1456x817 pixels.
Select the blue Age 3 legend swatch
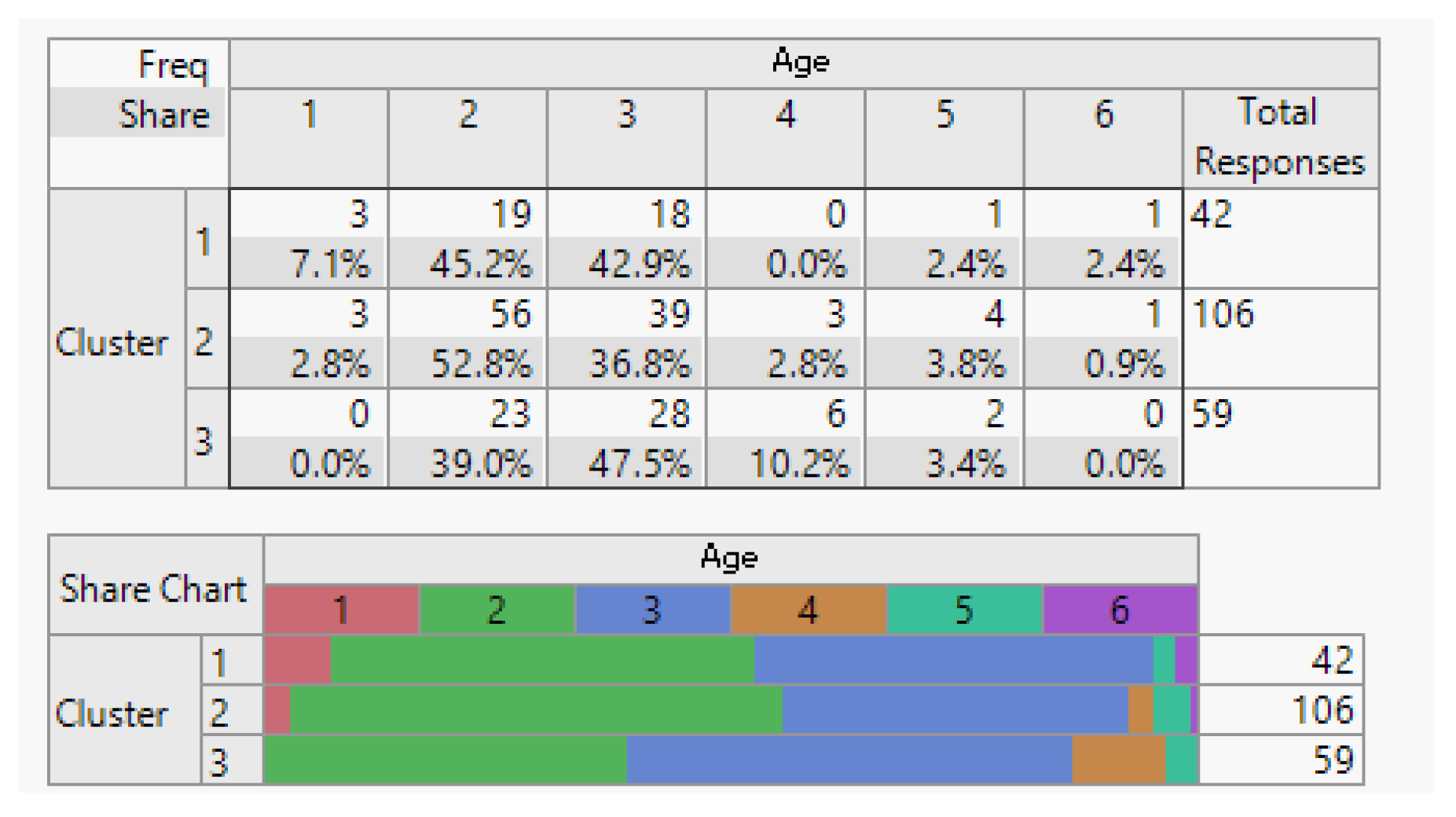coord(652,609)
